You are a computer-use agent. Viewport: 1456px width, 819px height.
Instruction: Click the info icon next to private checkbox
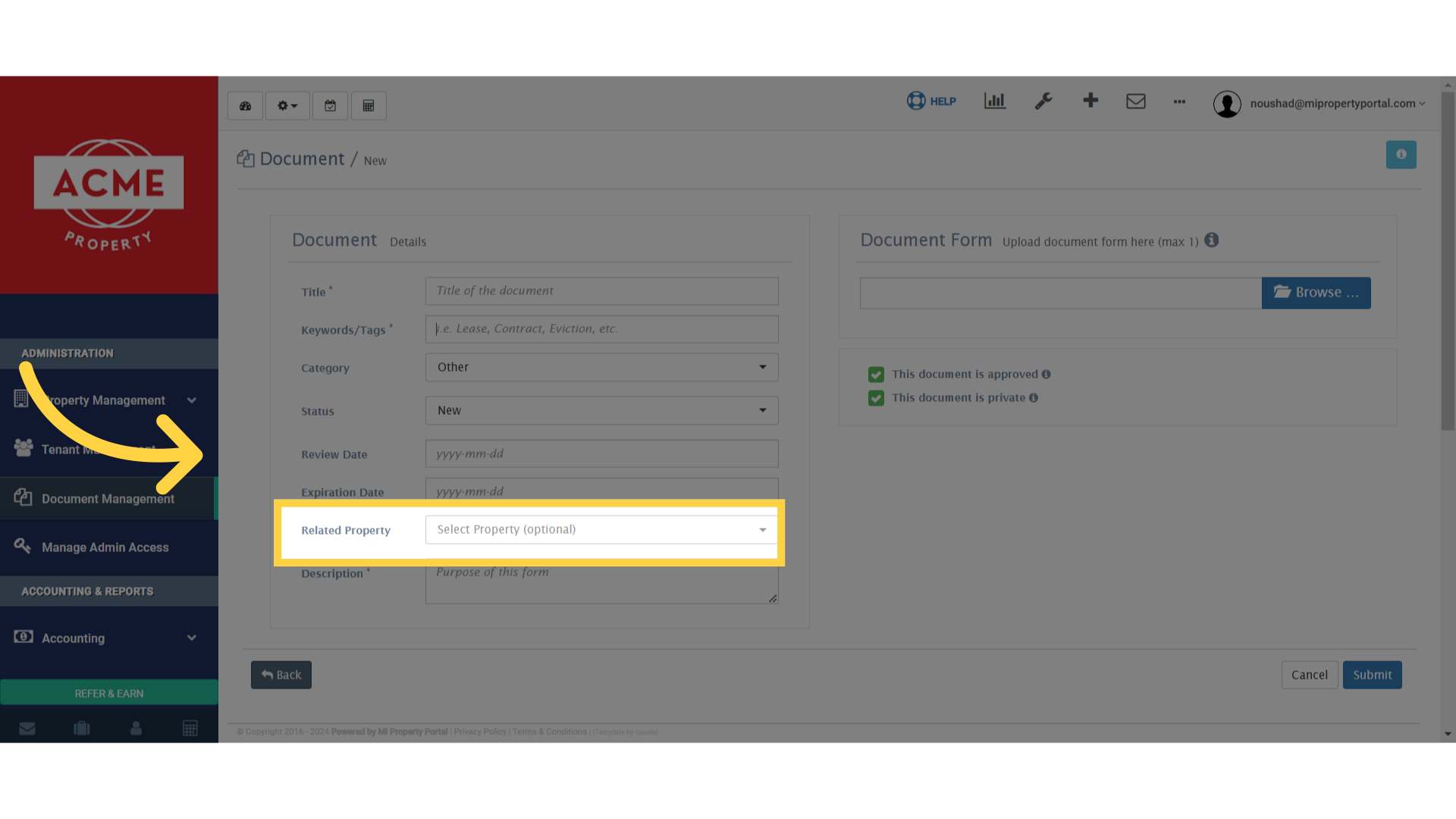click(x=1034, y=398)
